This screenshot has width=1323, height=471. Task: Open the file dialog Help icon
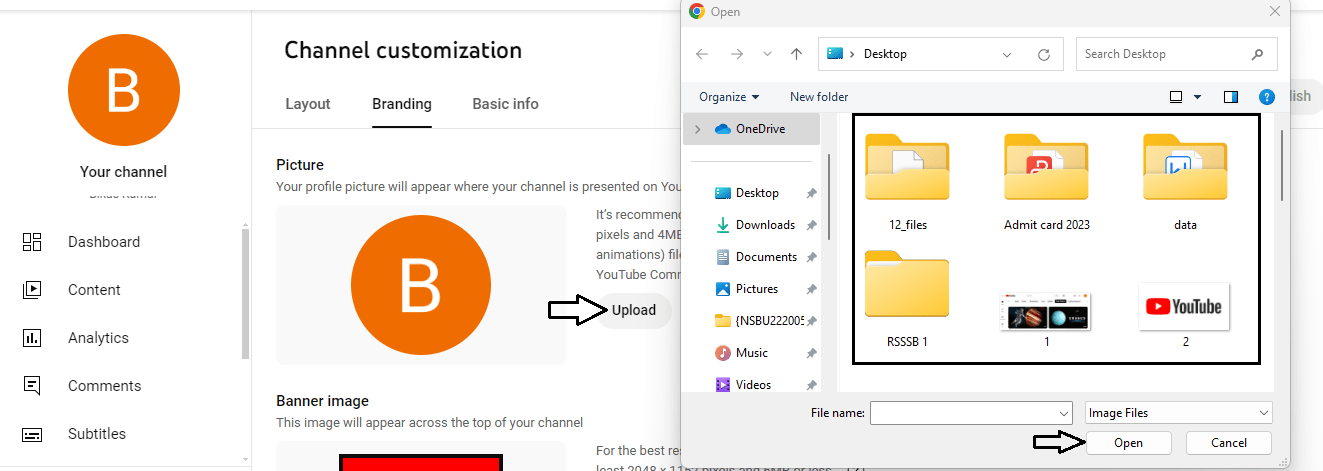(x=1266, y=97)
